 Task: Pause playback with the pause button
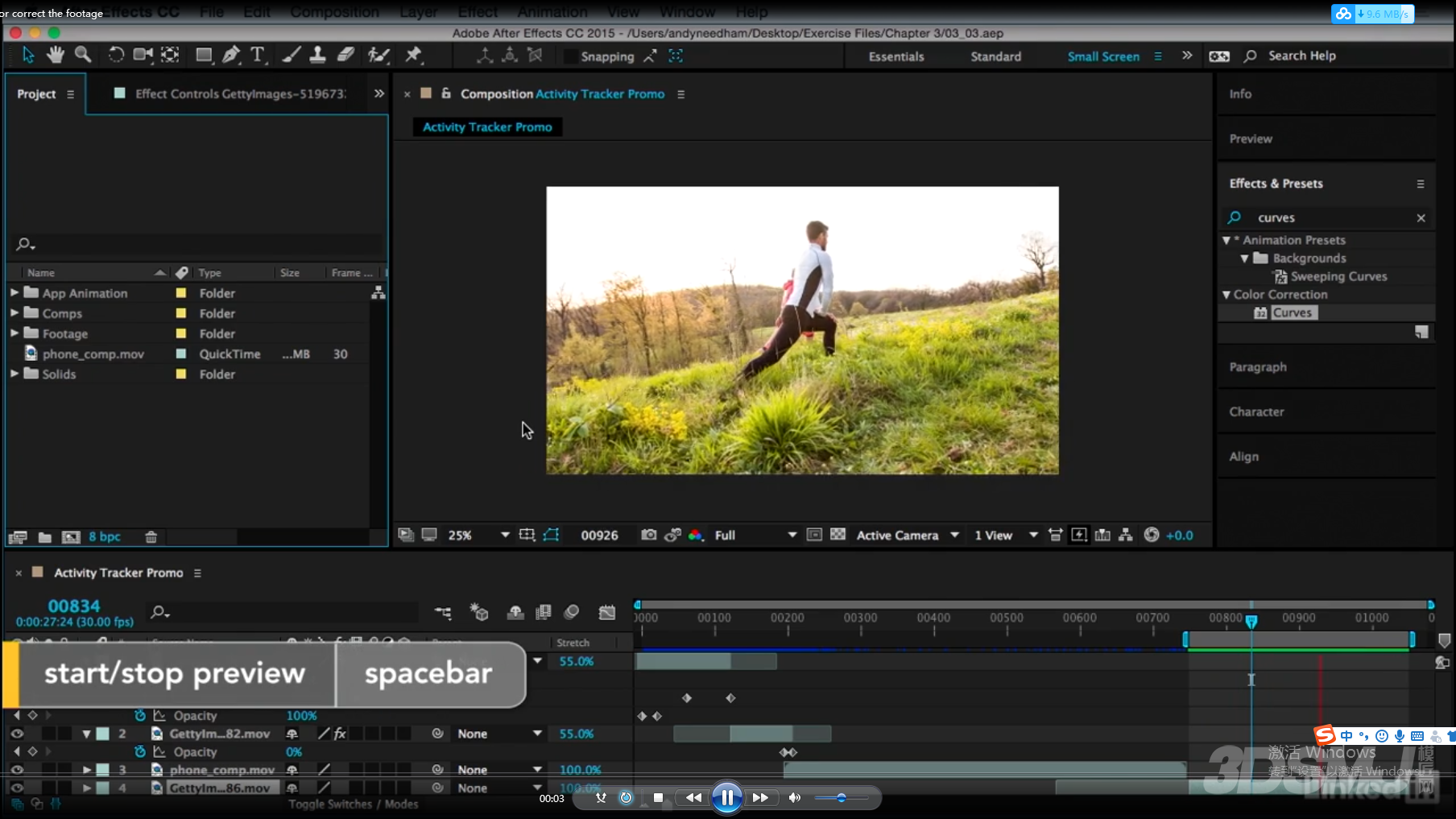pos(726,798)
